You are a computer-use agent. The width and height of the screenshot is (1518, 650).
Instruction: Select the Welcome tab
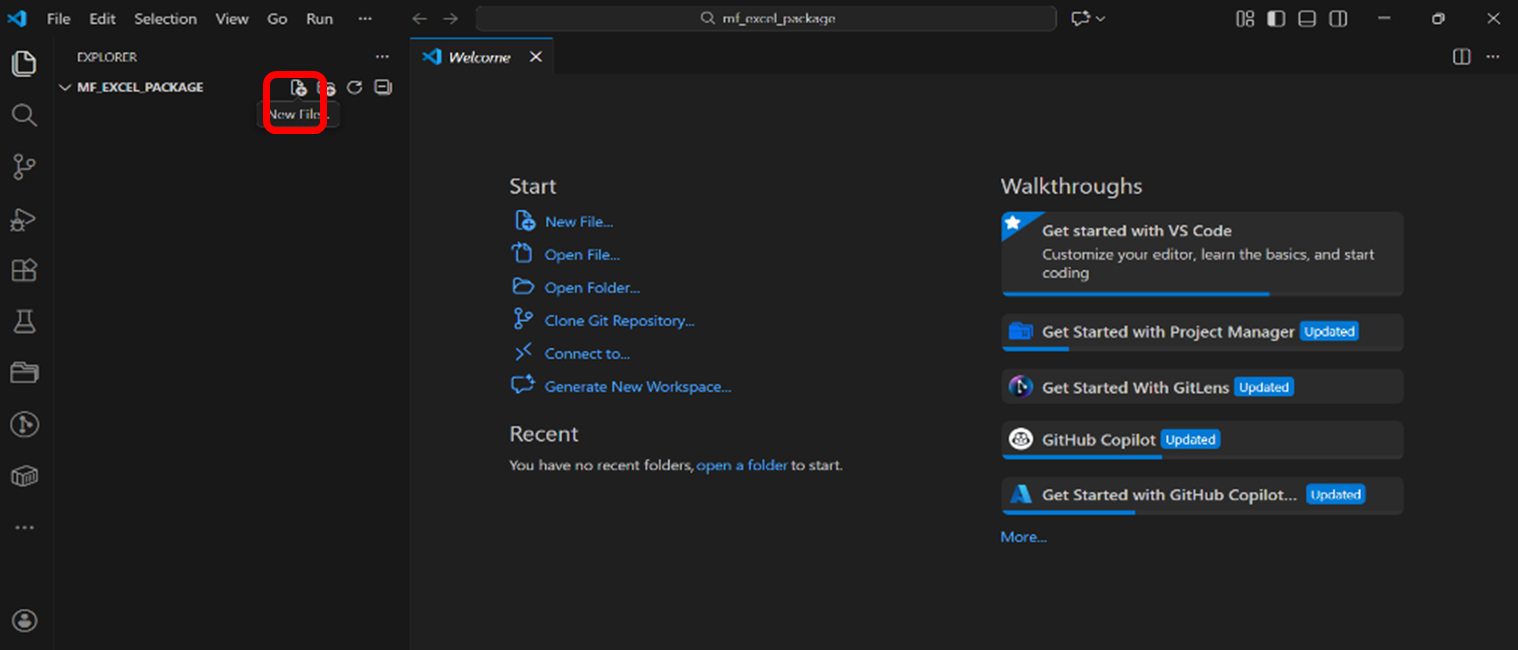(480, 57)
